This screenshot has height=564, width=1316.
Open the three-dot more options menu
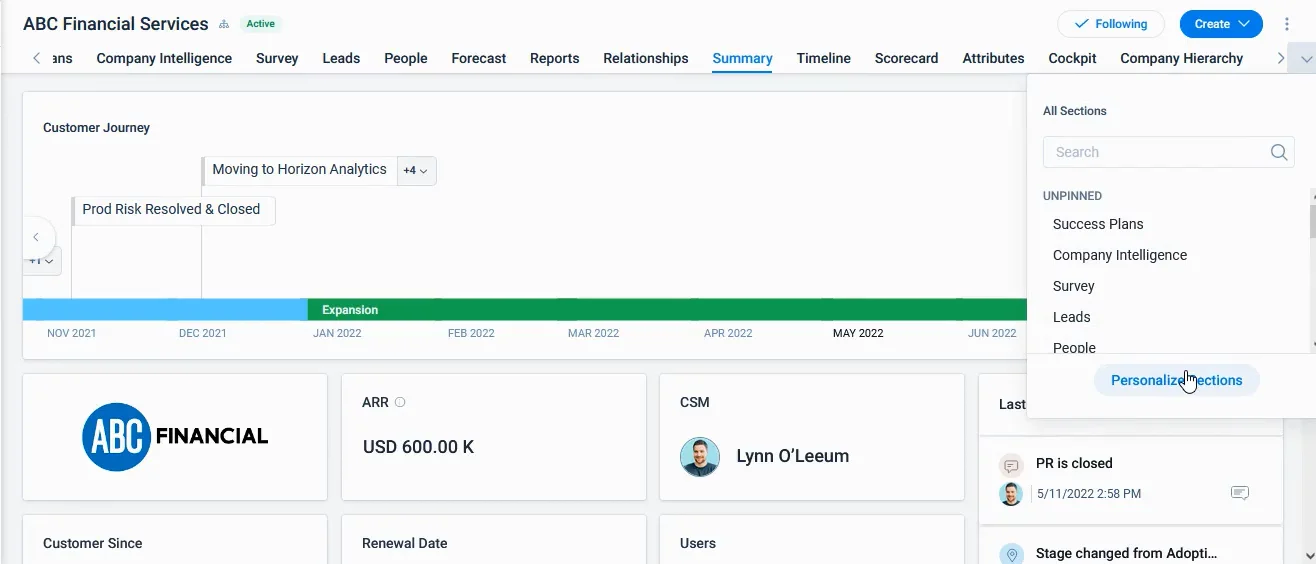click(x=1287, y=24)
